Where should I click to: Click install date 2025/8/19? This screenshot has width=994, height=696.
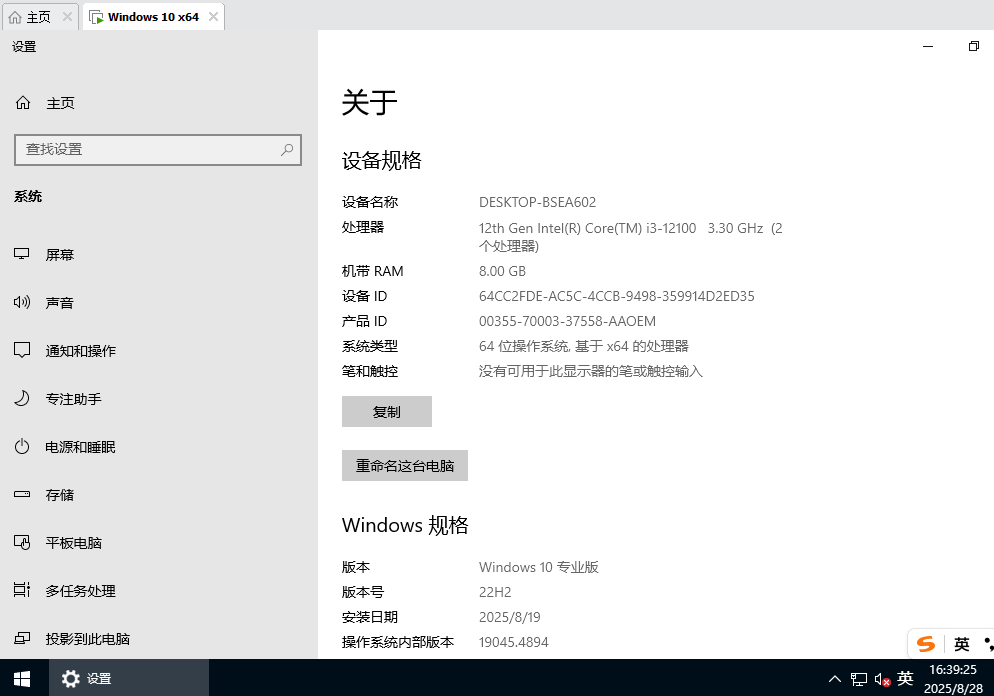point(510,617)
